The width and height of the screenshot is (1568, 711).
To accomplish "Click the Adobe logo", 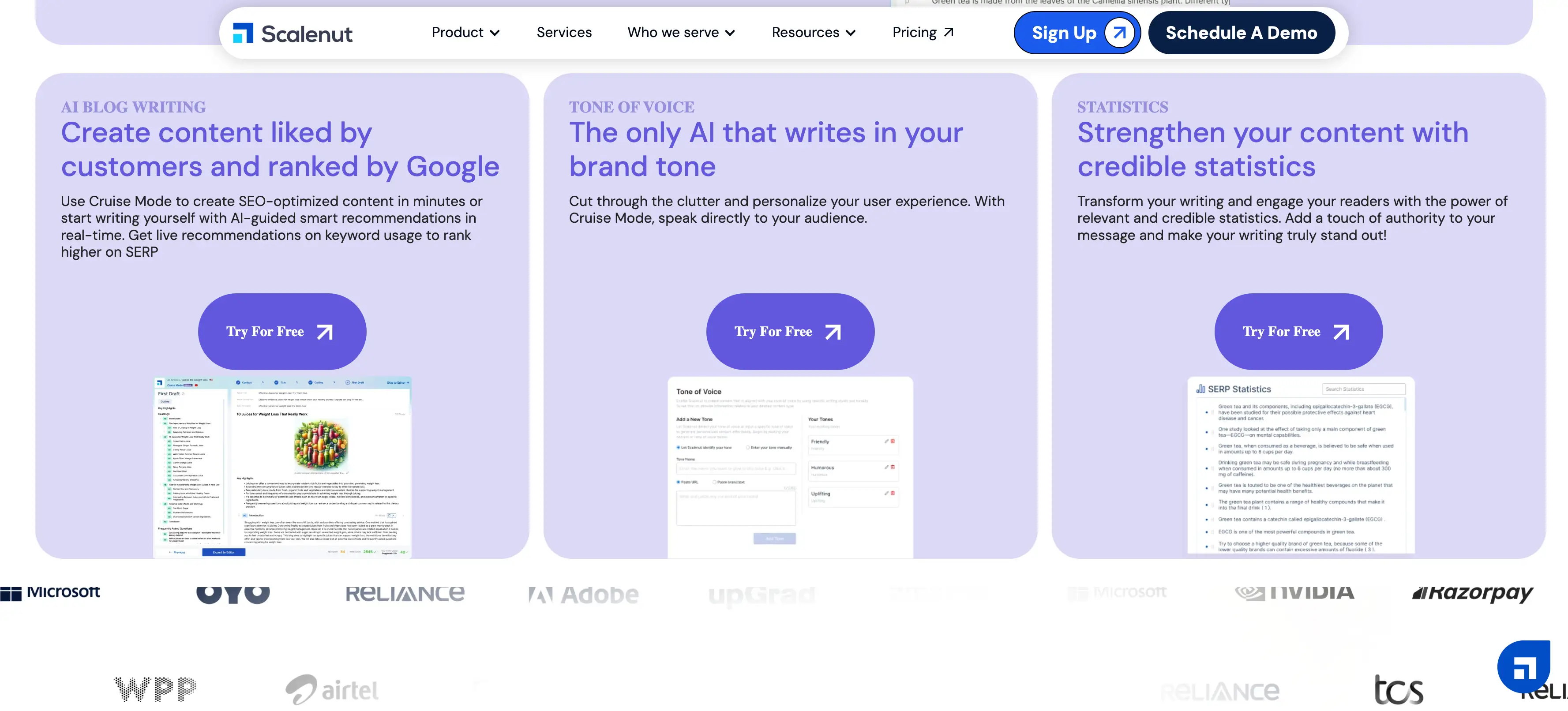I will (584, 595).
